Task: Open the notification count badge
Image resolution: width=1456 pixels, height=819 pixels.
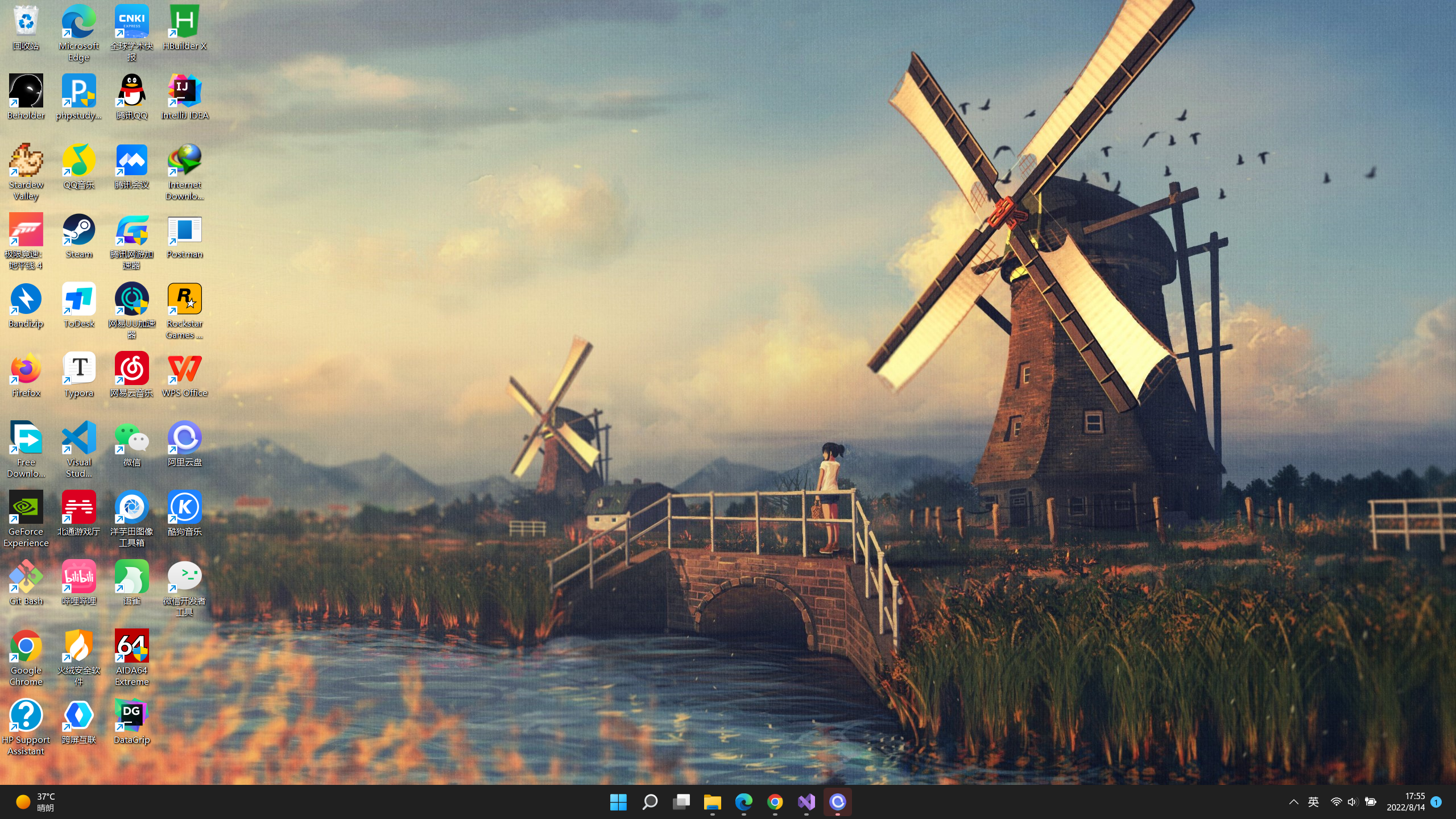Action: tap(1436, 802)
